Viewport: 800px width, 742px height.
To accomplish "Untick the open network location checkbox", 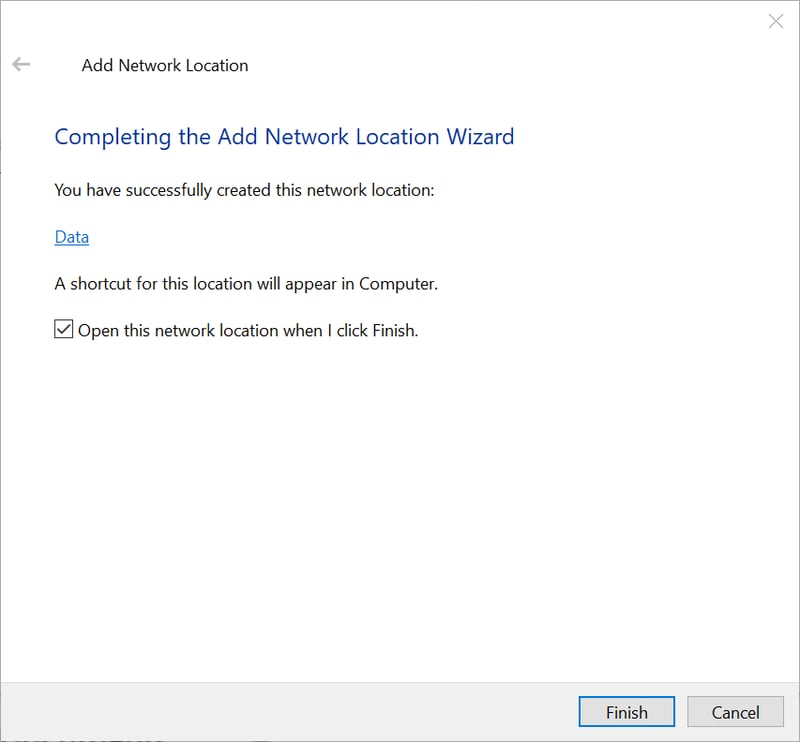I will tap(64, 330).
